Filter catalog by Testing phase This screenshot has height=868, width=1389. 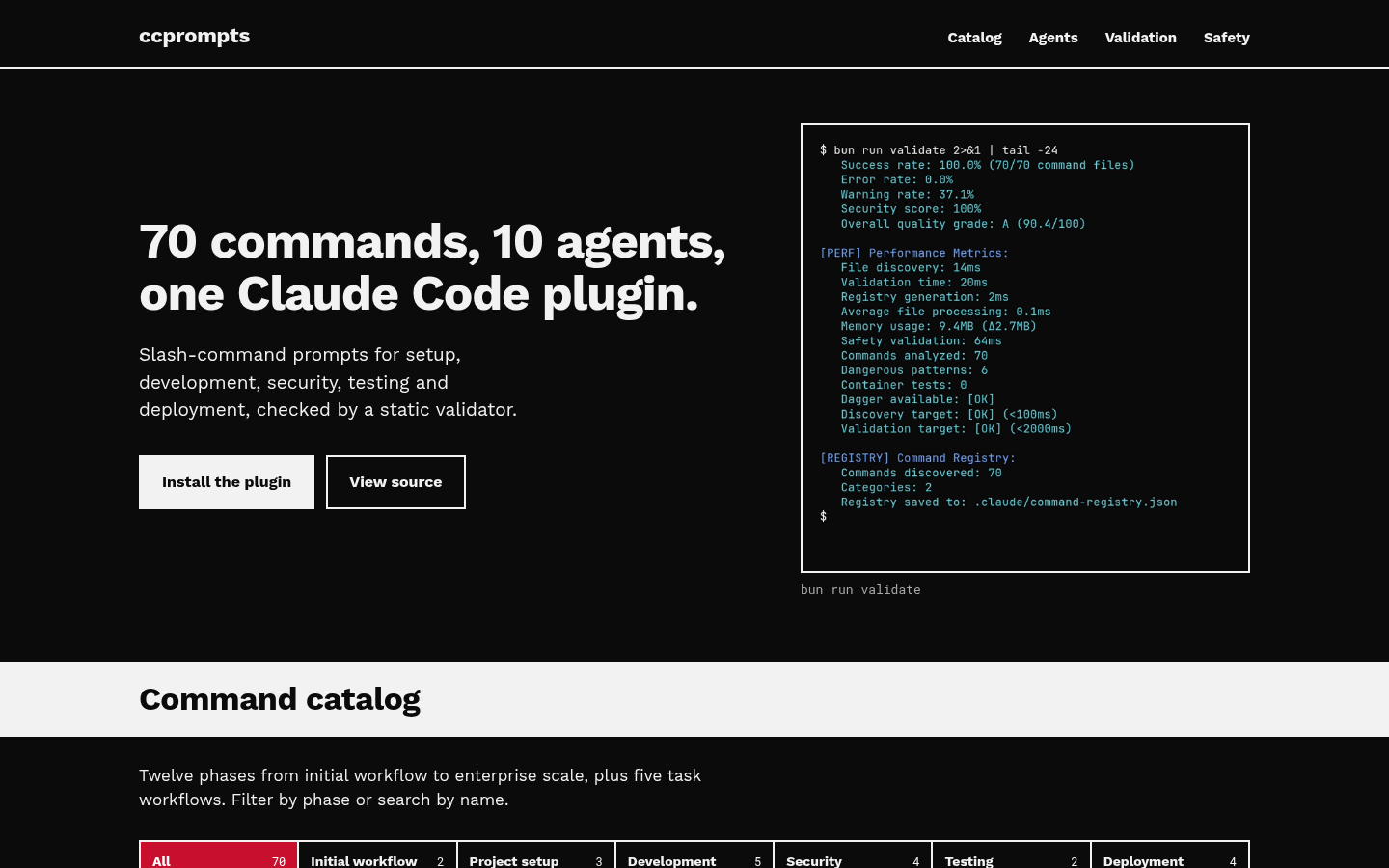[x=1011, y=855]
